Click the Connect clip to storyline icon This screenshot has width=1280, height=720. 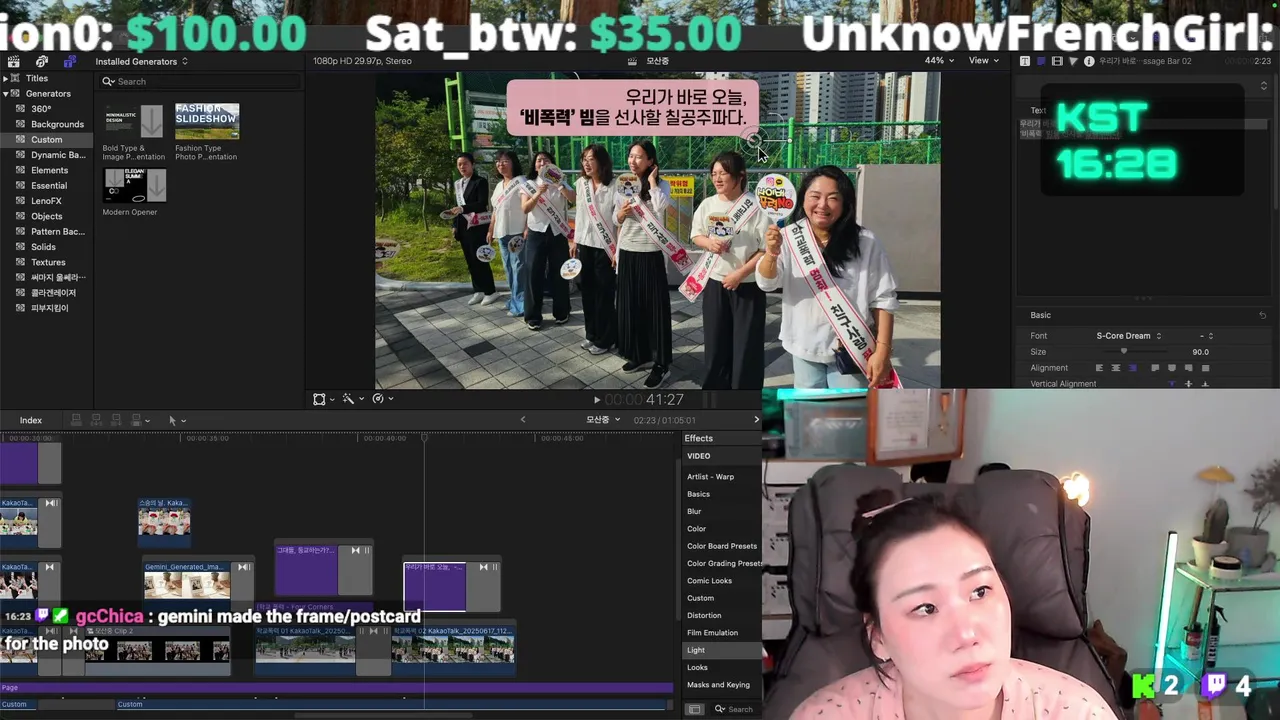76,420
